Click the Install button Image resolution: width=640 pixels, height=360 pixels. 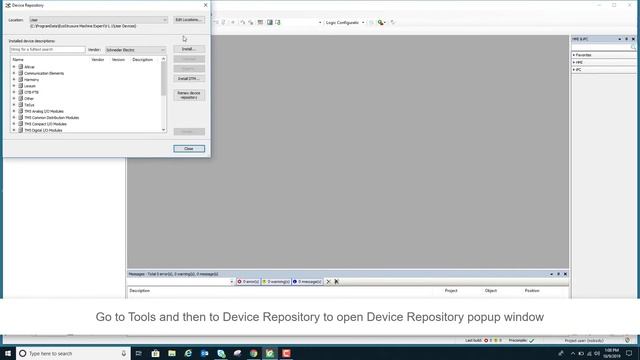(189, 49)
